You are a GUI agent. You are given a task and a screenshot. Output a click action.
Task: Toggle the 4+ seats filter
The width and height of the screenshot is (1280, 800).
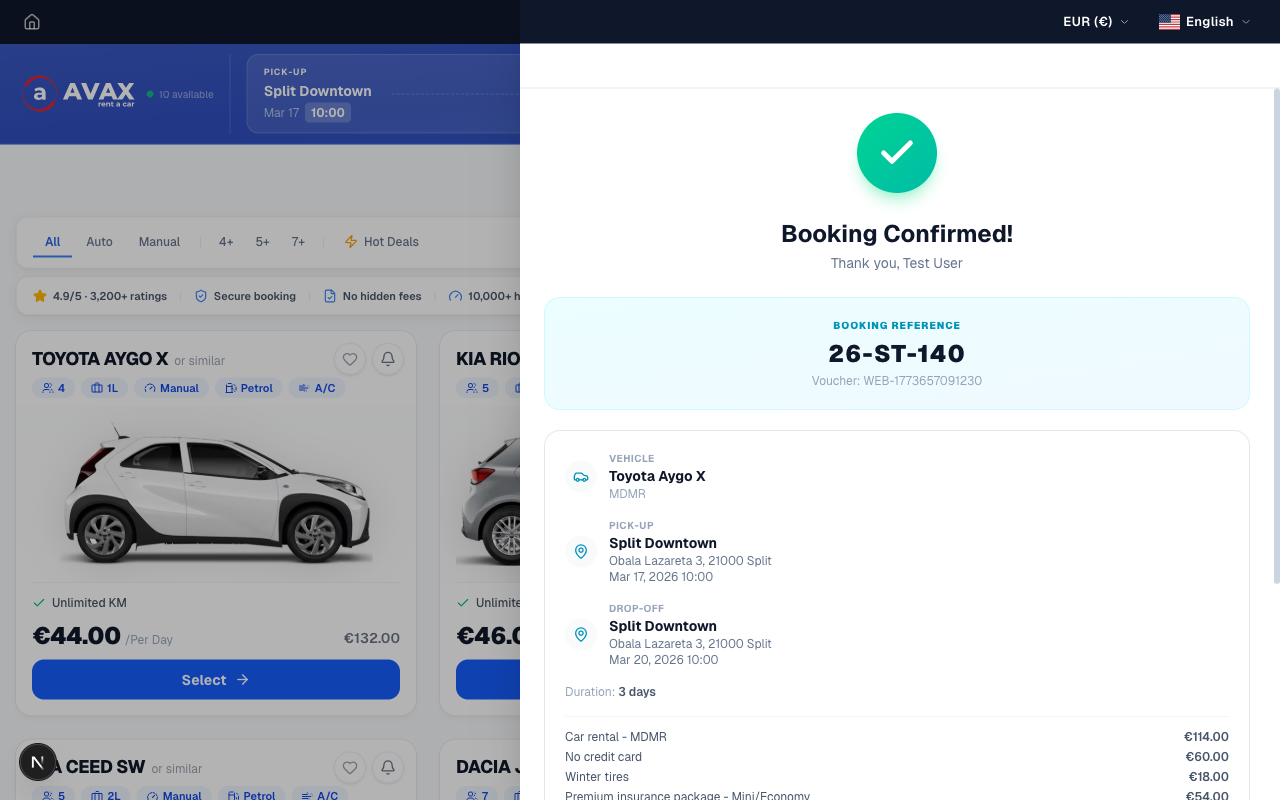[x=226, y=242]
